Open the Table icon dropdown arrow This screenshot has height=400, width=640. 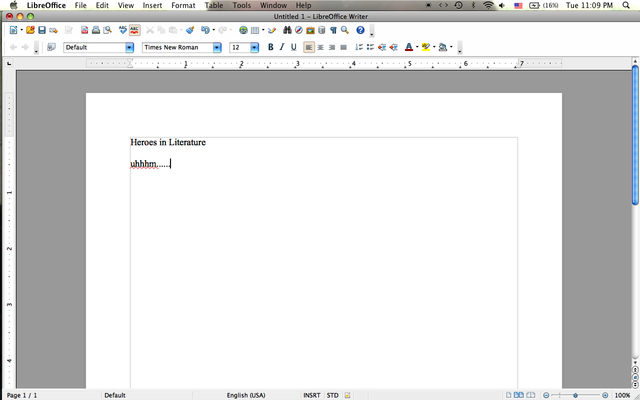point(263,30)
